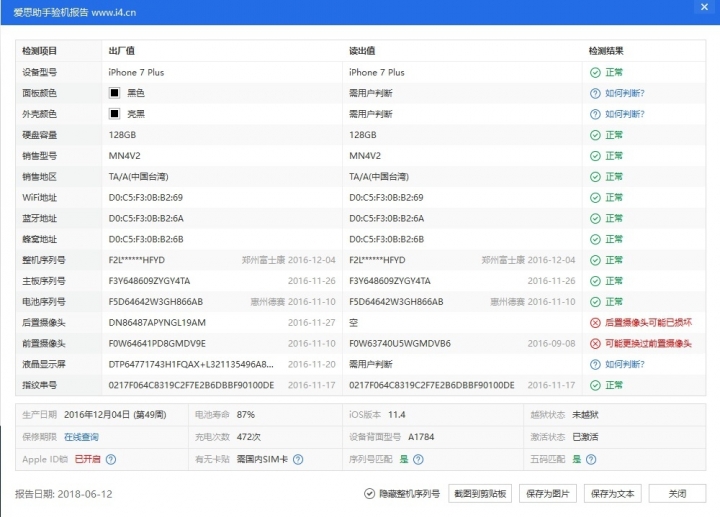The height and width of the screenshot is (517, 720).
Task: Click the help icon beside 需国内SIM卡
Action: [298, 459]
